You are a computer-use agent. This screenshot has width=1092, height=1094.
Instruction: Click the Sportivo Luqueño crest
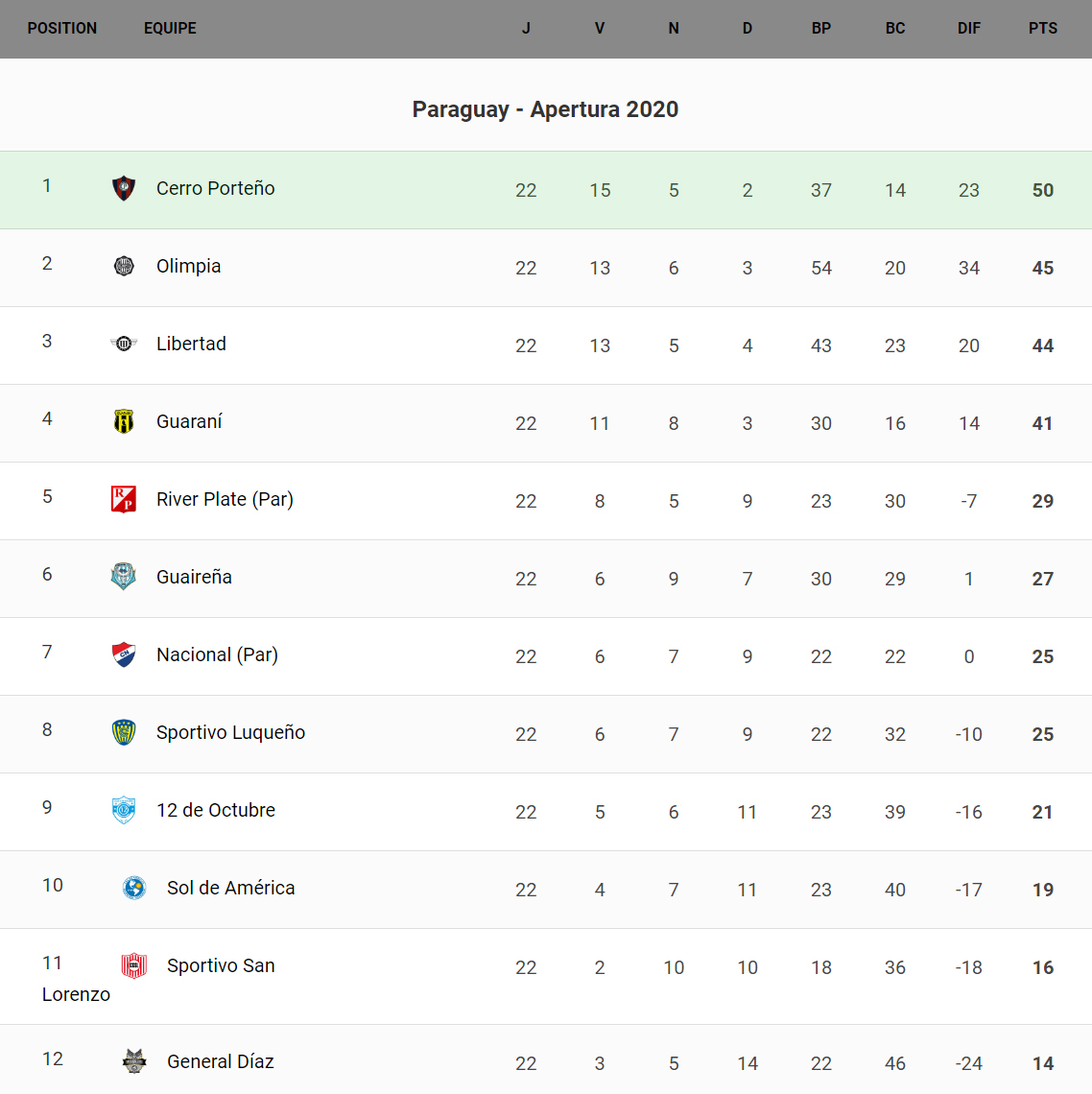tap(124, 732)
